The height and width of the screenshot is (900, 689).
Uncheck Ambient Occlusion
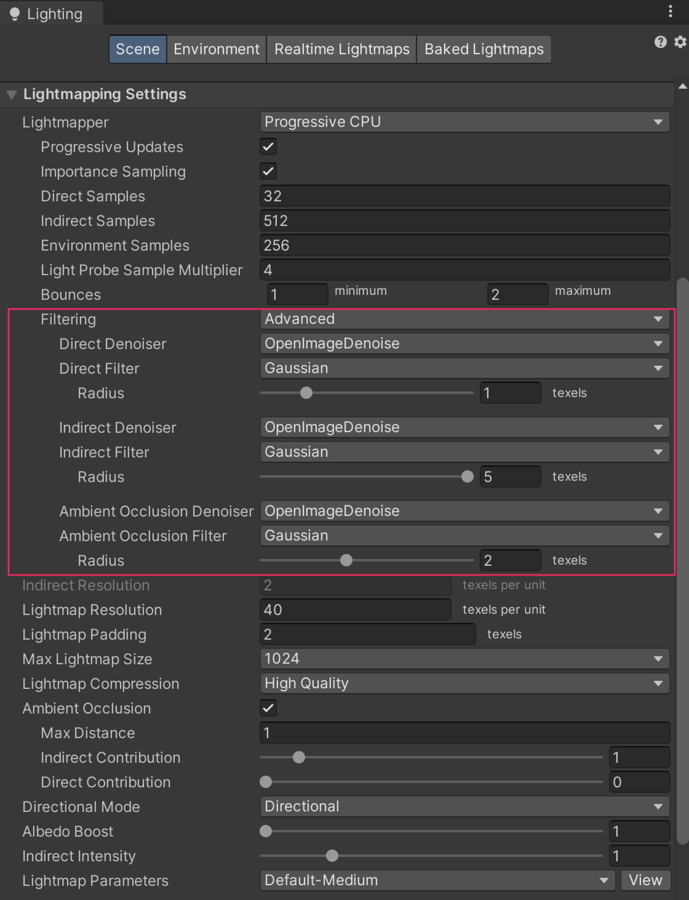pyautogui.click(x=267, y=708)
